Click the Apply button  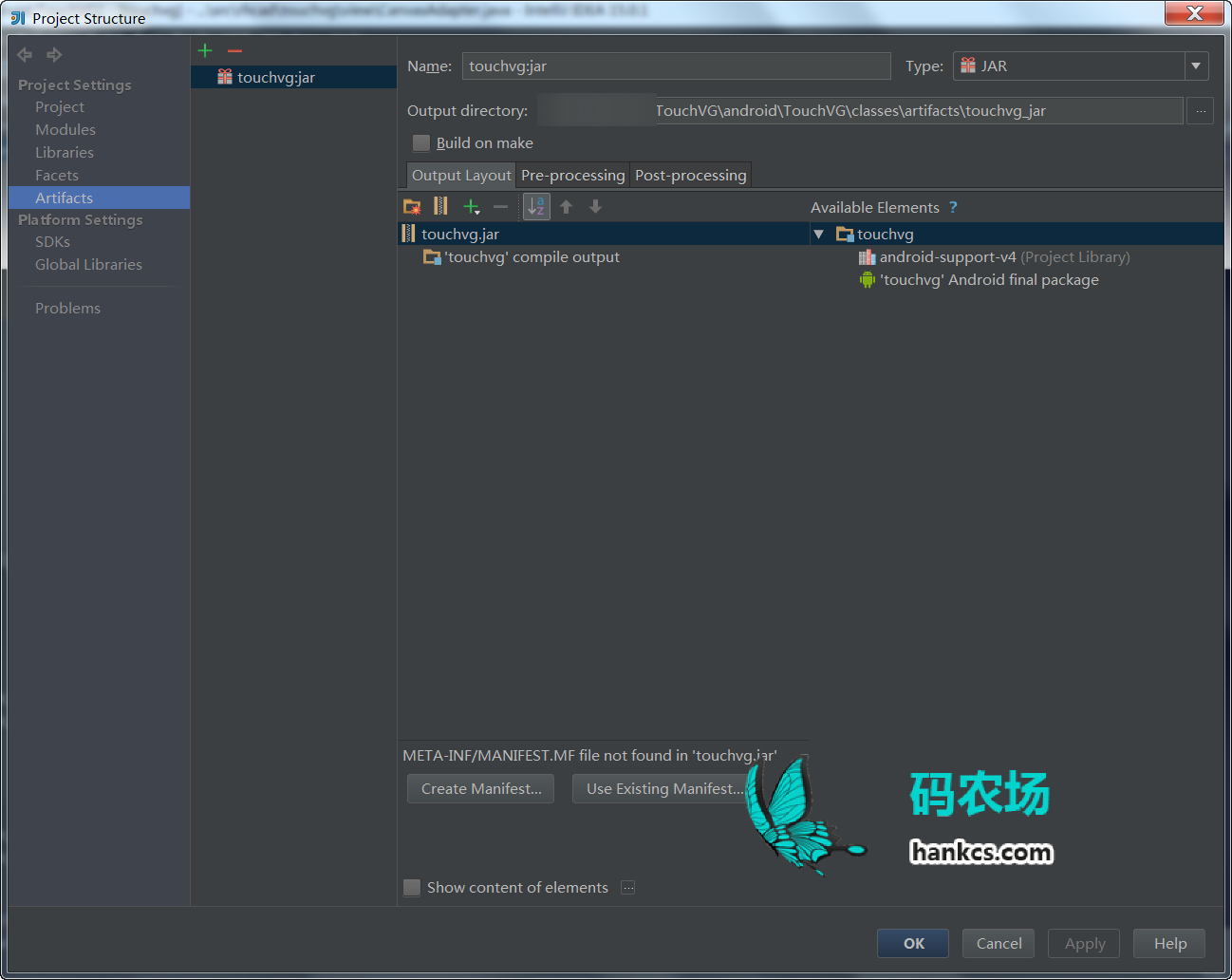1084,944
